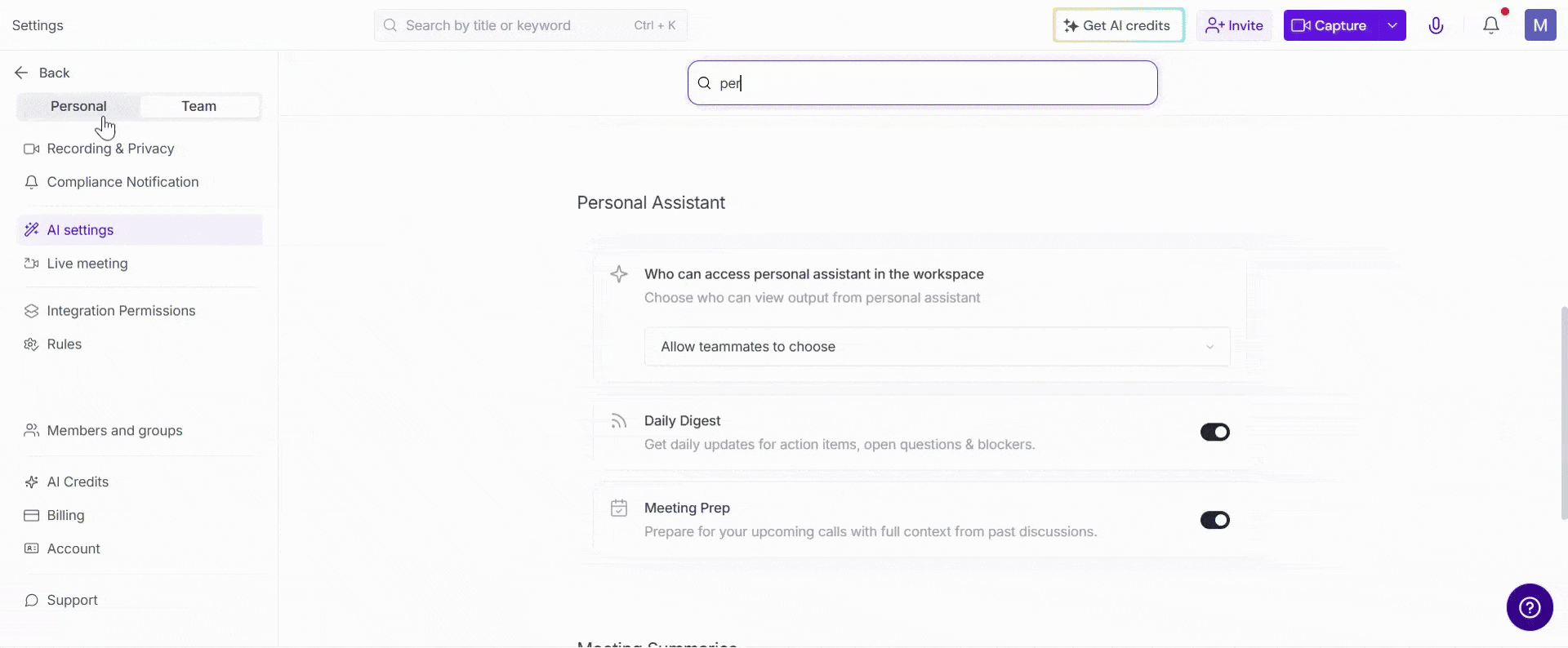
Task: Click the back arrow icon
Action: tap(21, 73)
